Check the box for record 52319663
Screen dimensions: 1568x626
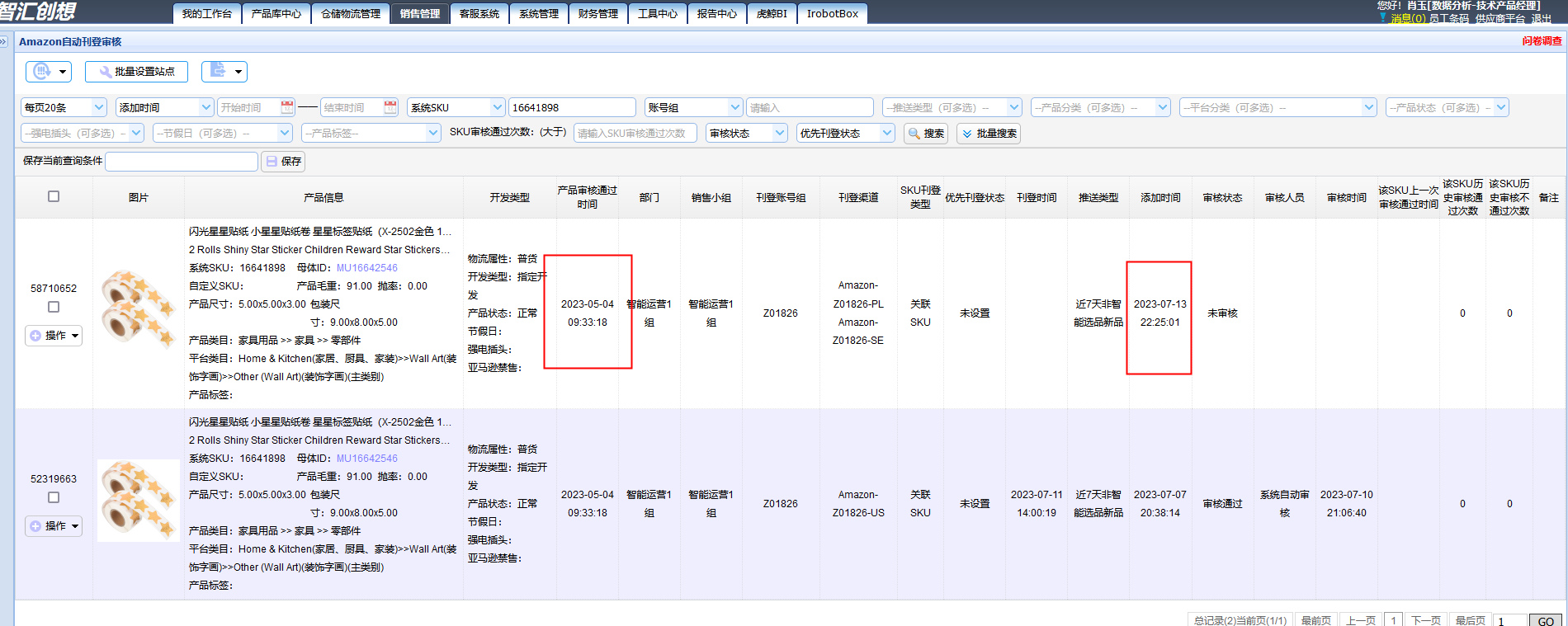click(54, 497)
